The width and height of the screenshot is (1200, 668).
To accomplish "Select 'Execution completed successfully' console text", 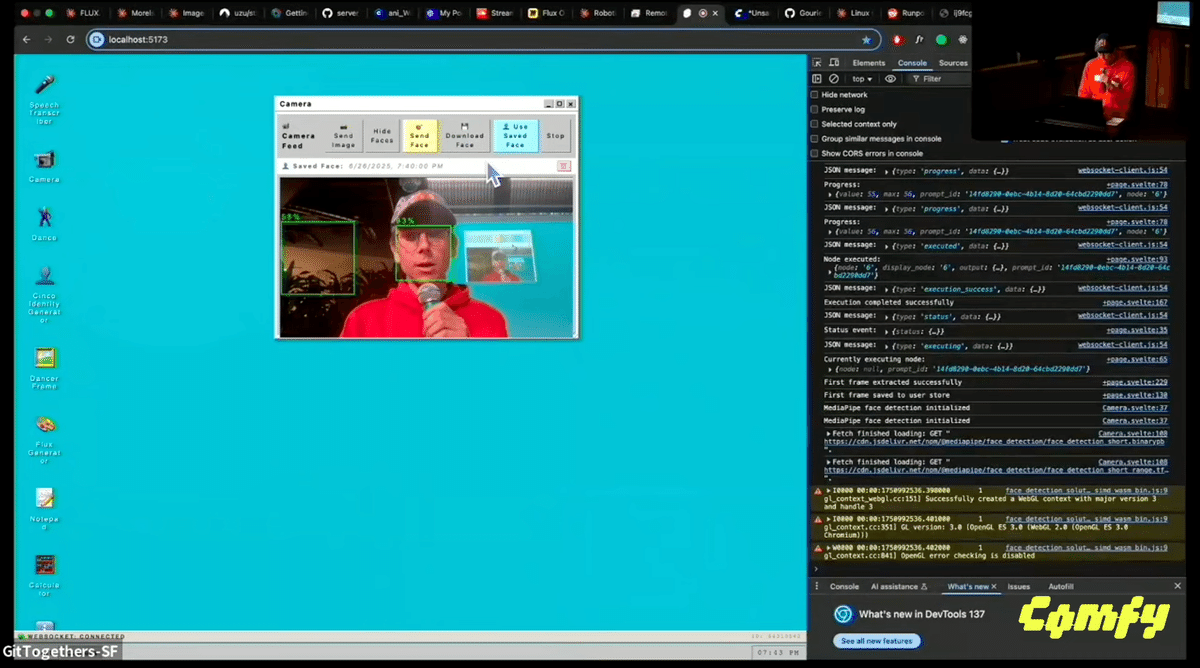I will 889,302.
